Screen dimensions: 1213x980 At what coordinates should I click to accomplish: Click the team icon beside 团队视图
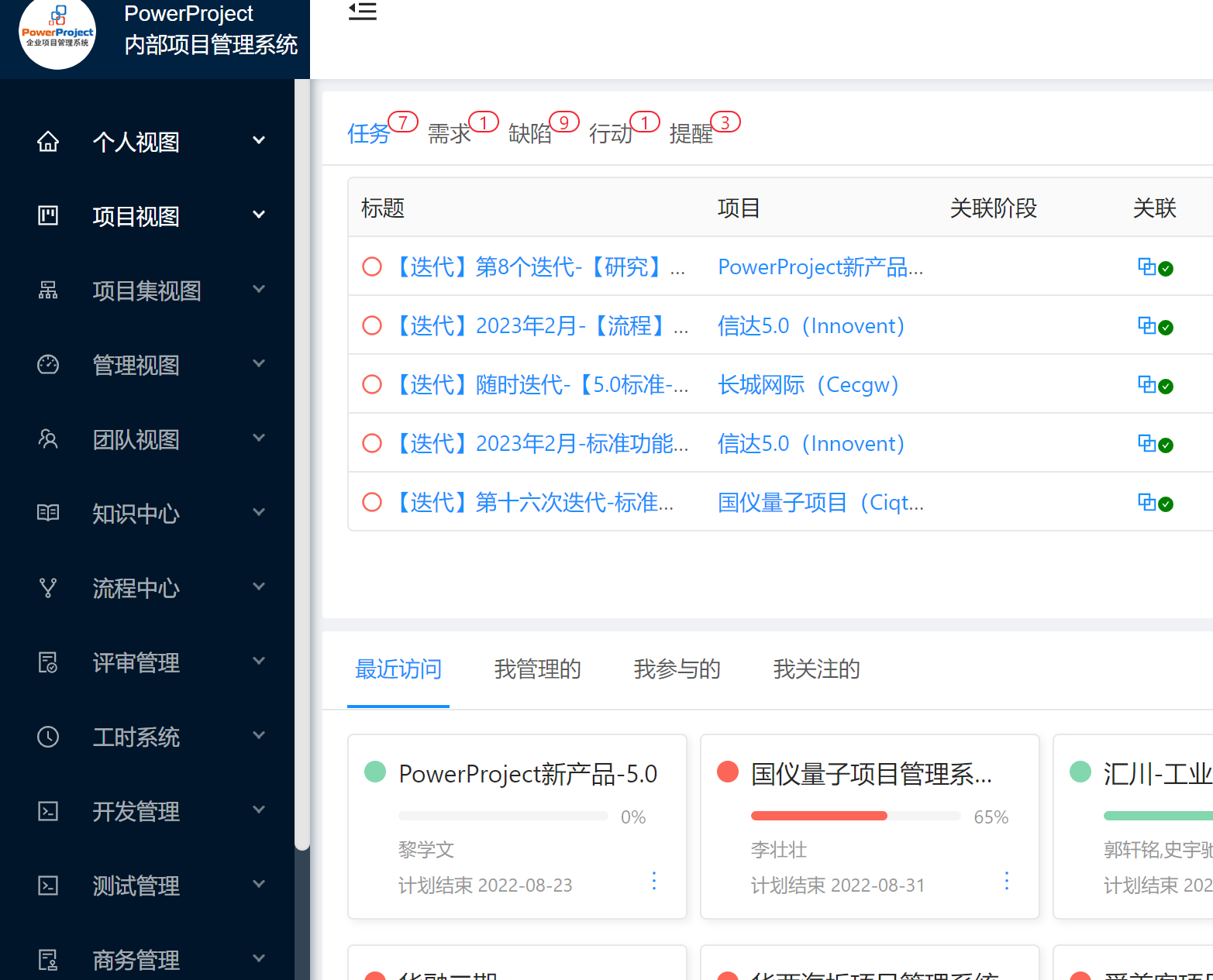[x=48, y=438]
